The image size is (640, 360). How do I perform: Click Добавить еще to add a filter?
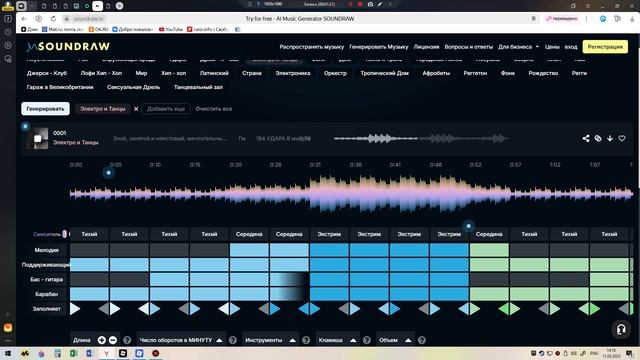tap(166, 109)
